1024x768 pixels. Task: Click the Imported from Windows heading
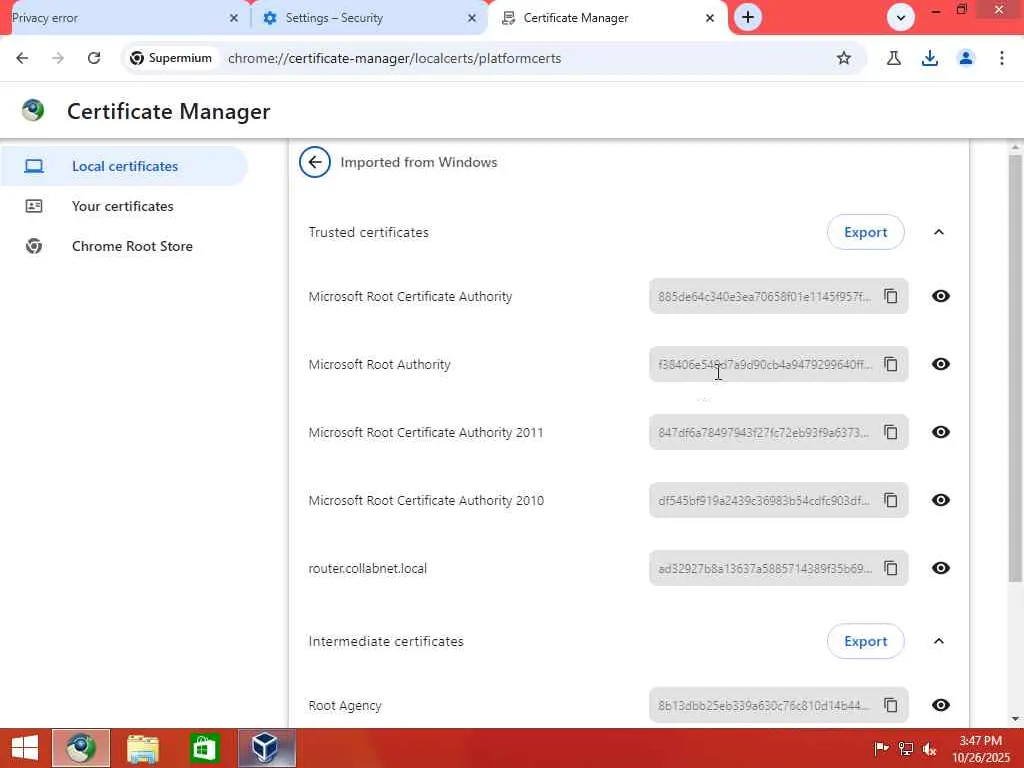pos(419,162)
